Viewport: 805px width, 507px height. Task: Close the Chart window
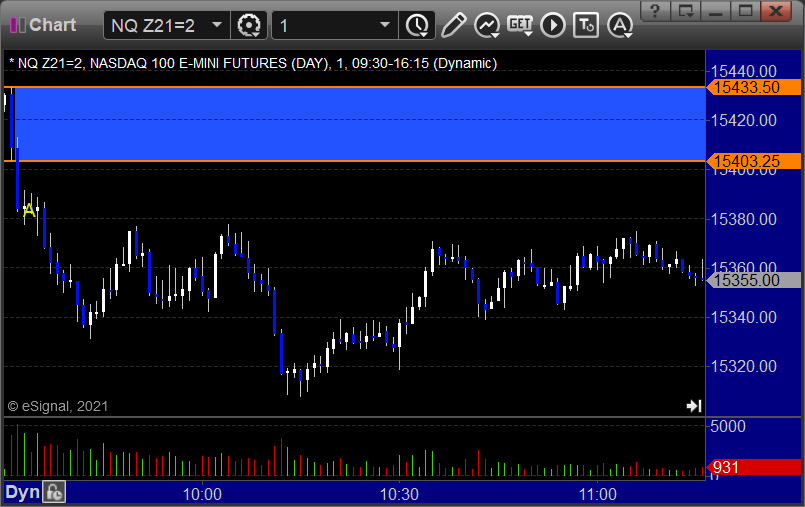click(x=776, y=11)
